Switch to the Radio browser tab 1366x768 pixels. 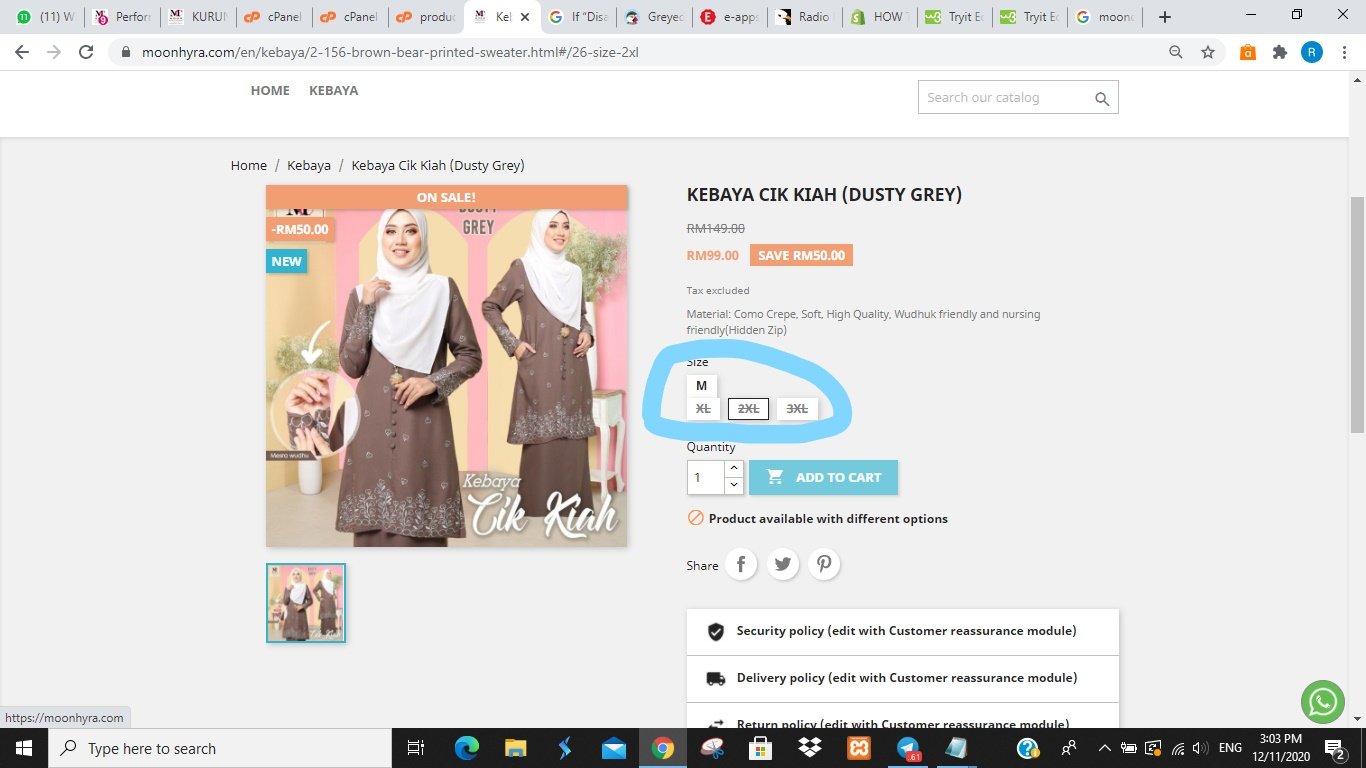click(806, 17)
